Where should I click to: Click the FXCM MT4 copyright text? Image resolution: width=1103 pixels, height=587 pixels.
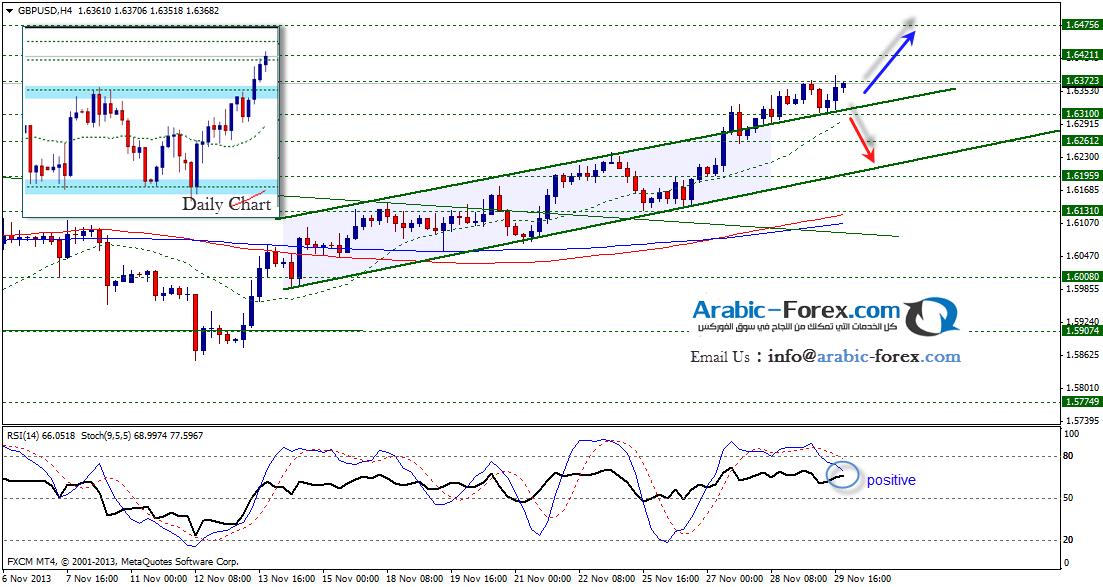[x=122, y=562]
